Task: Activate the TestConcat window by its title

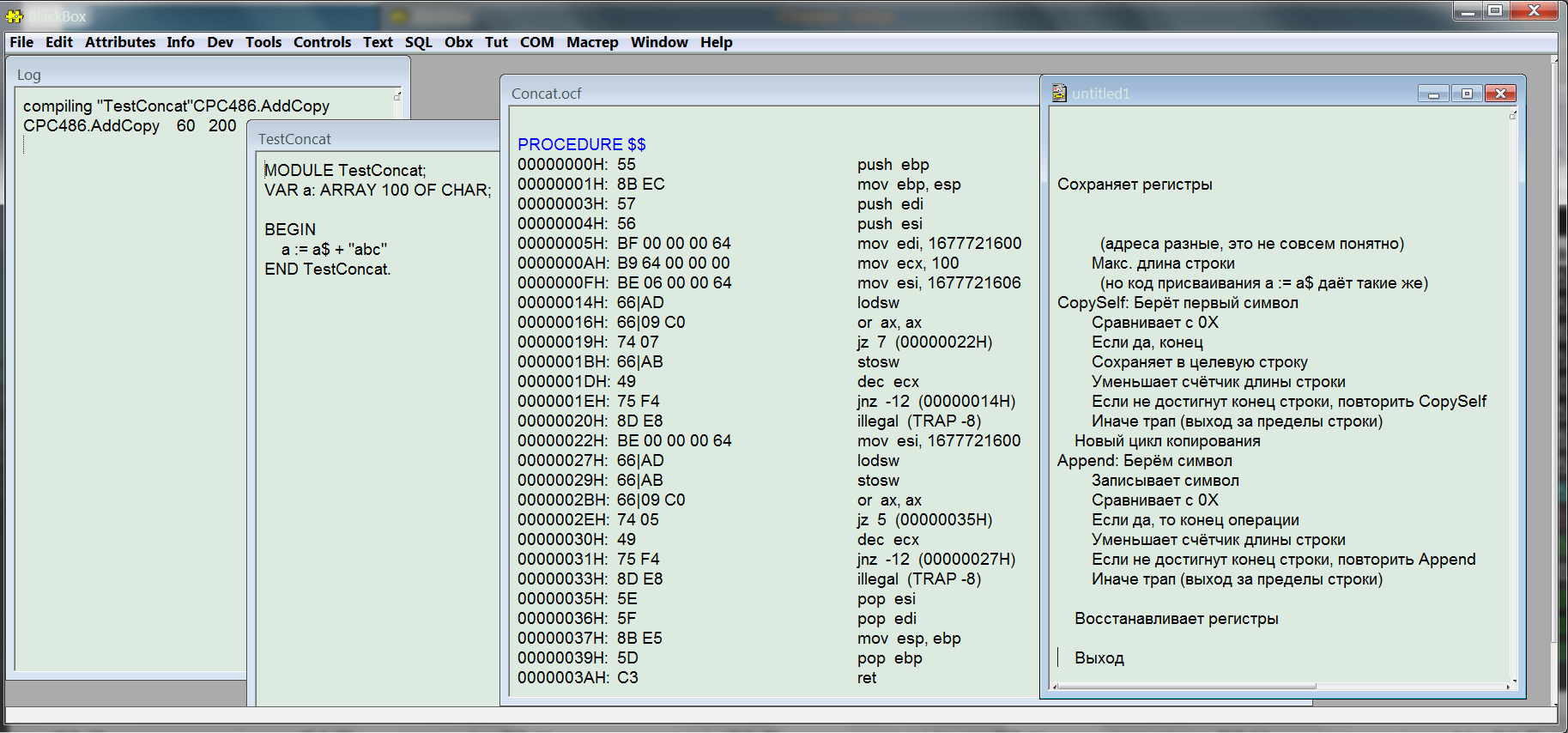Action: [294, 139]
